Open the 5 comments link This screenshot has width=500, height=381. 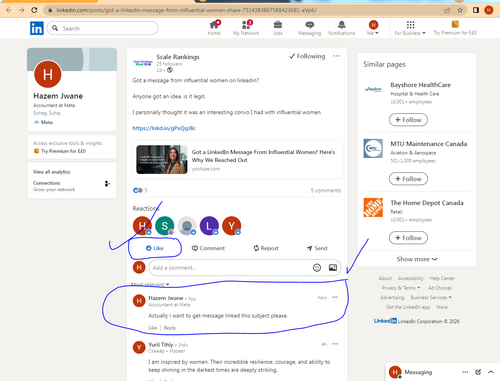pos(326,190)
